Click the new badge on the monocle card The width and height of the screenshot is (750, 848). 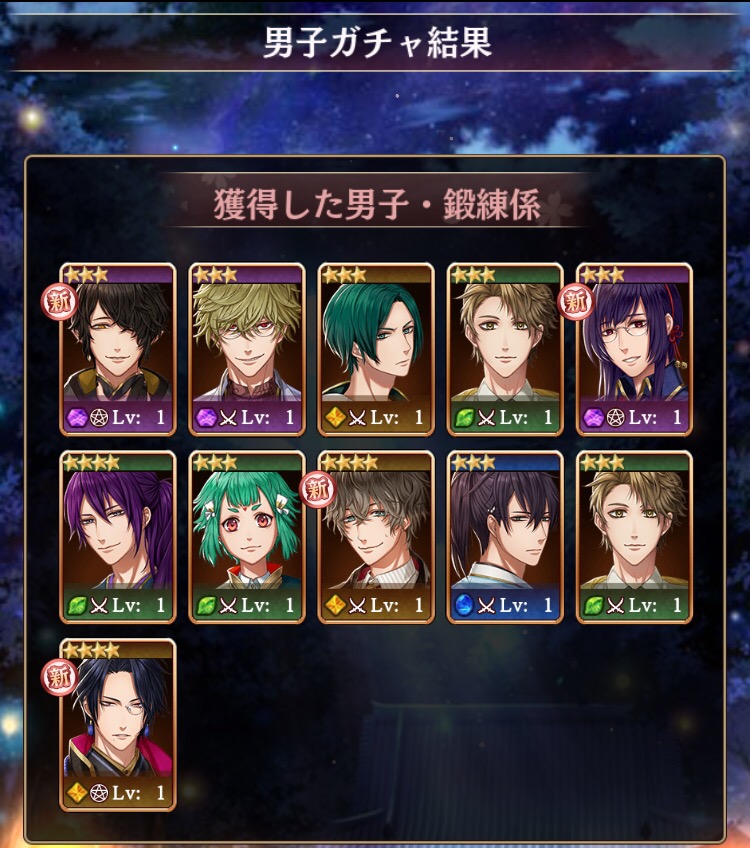tap(59, 677)
